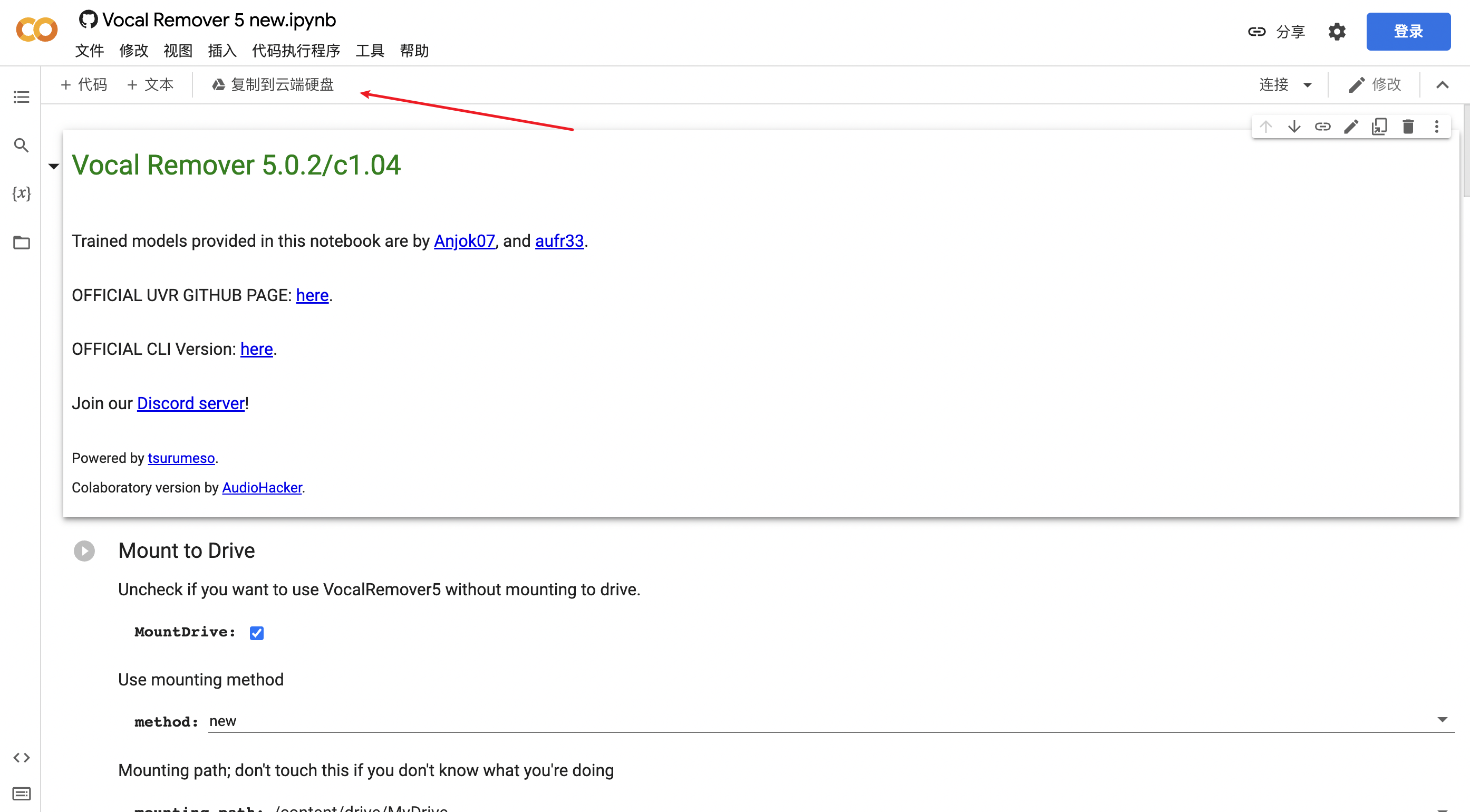1470x812 pixels.
Task: Click the GitHub icon beside notebook title
Action: 88,20
